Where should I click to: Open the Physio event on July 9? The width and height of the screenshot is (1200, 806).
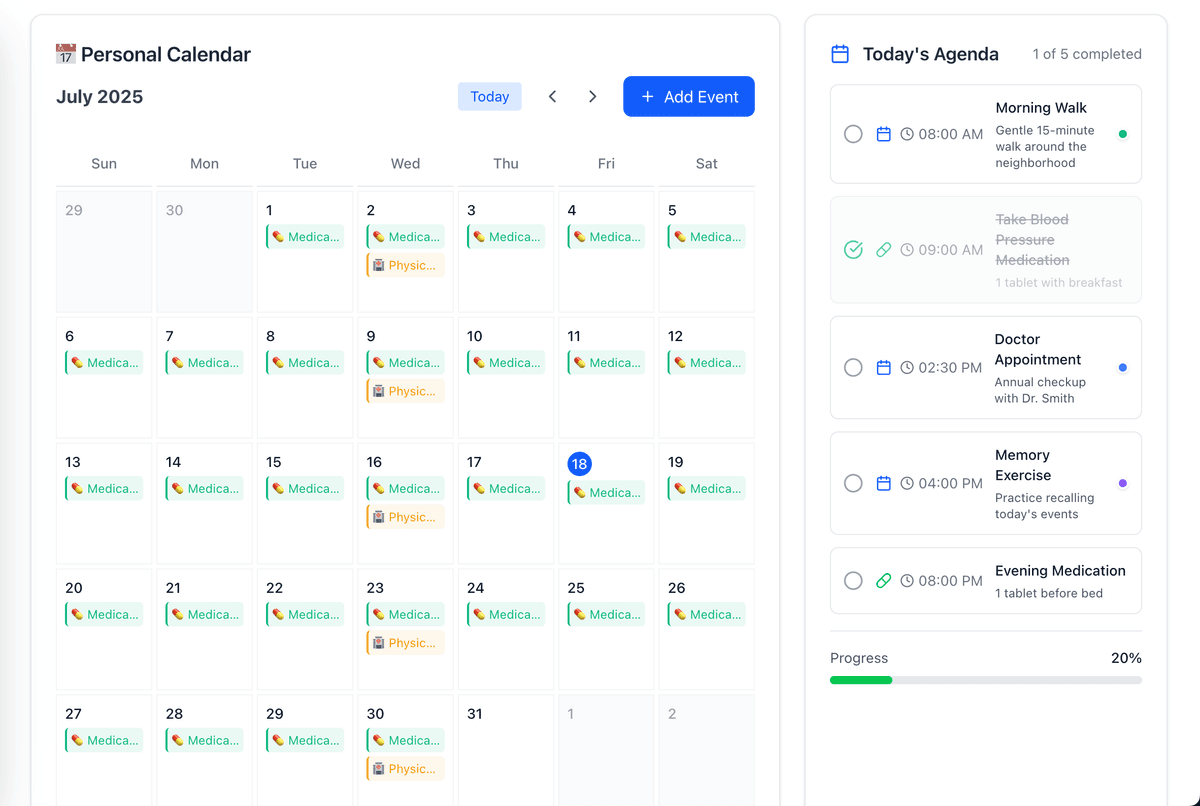(405, 391)
